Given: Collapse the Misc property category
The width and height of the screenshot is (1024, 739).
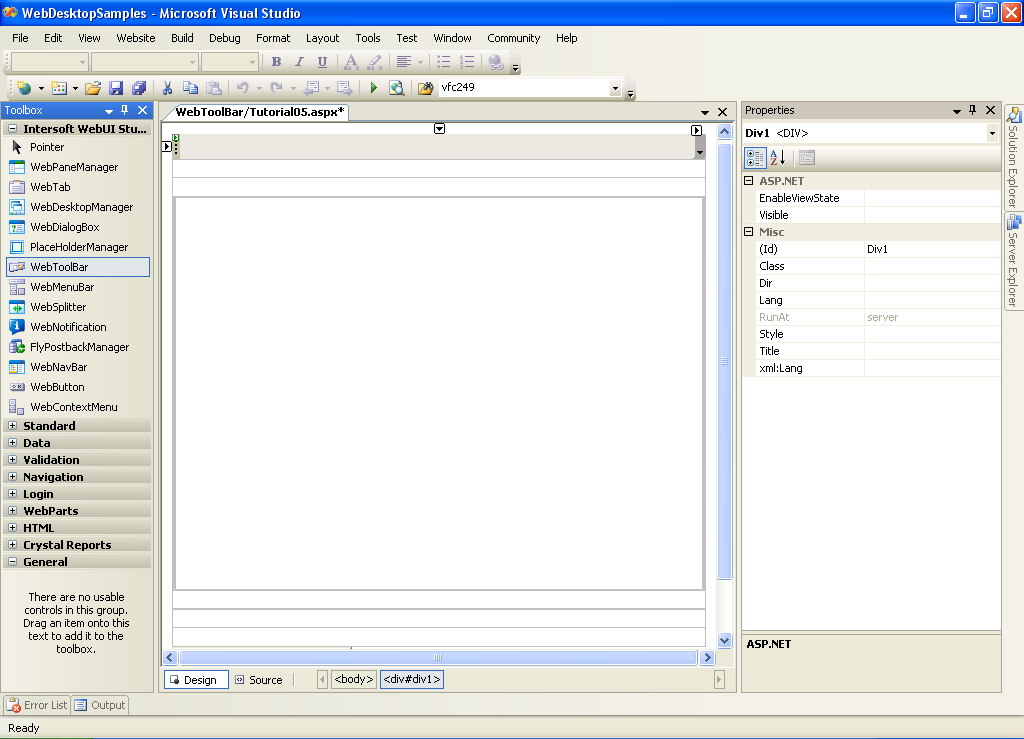Looking at the screenshot, I should point(749,232).
